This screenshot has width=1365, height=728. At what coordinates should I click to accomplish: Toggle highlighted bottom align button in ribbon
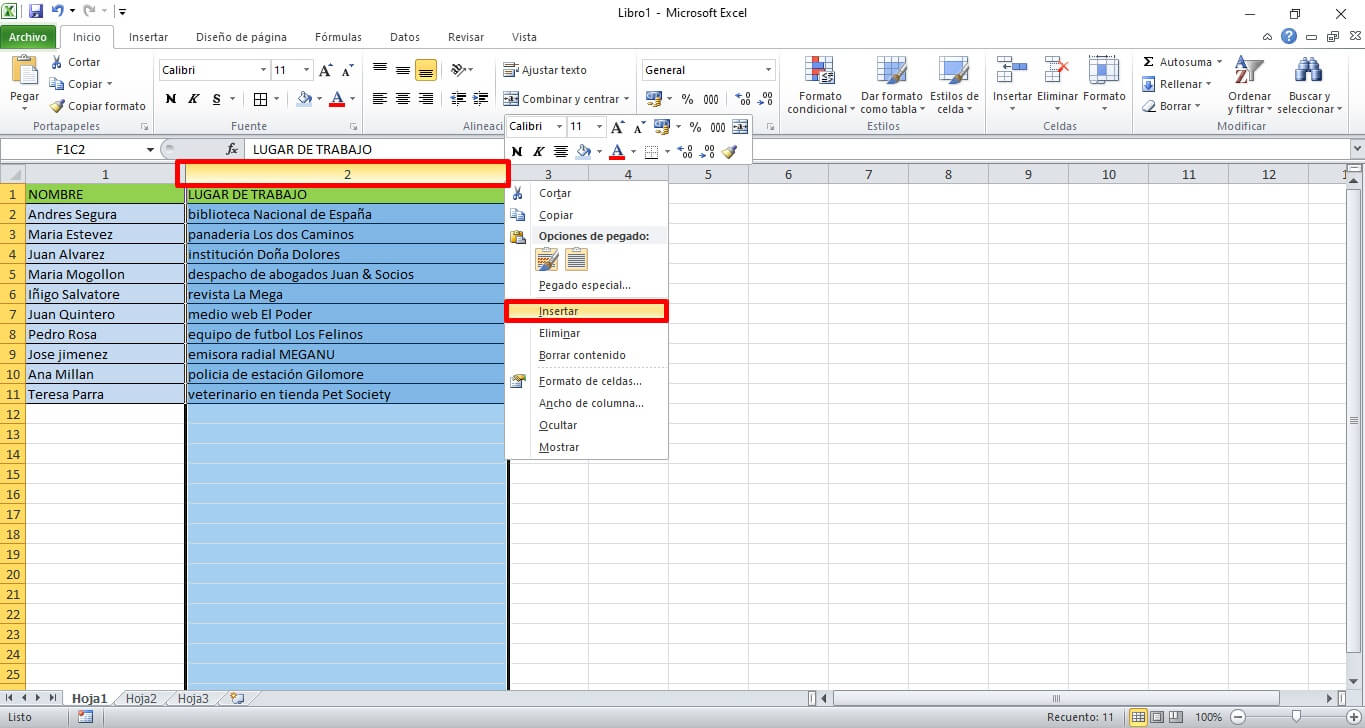(x=426, y=70)
